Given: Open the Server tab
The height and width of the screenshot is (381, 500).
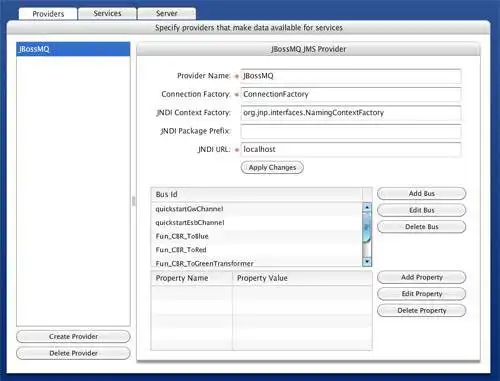Looking at the screenshot, I should click(x=167, y=13).
